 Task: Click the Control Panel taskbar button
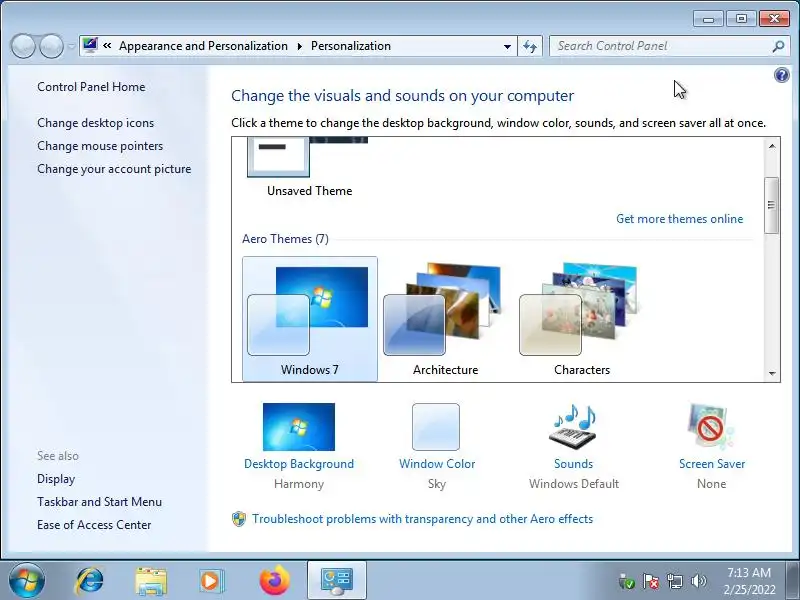337,581
